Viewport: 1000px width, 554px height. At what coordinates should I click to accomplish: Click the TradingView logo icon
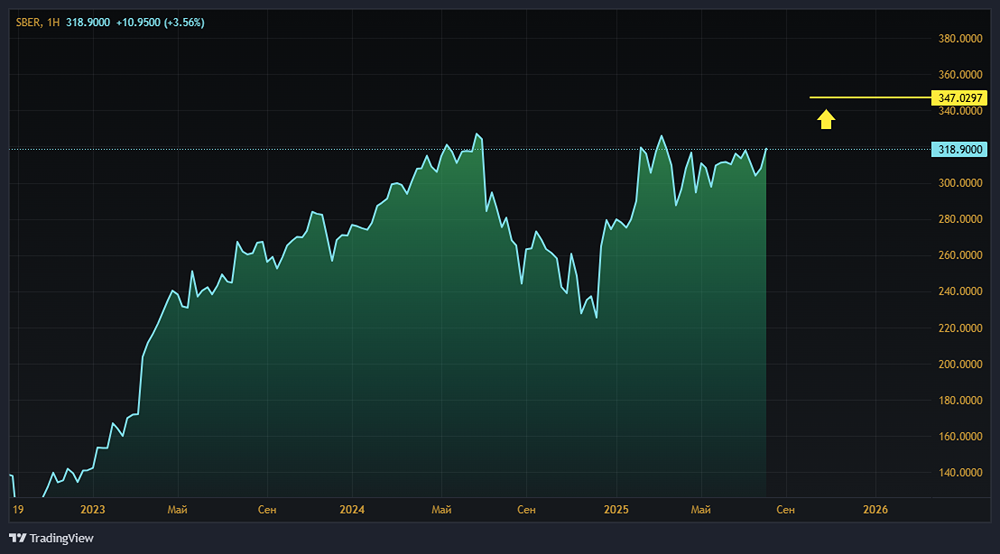(17, 538)
